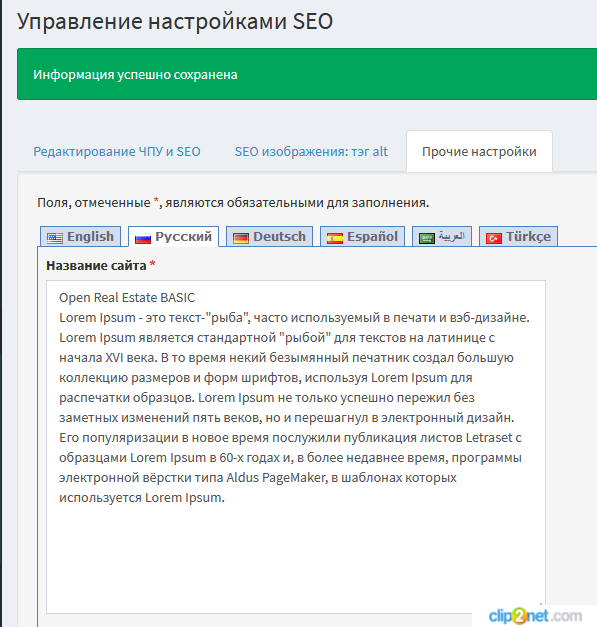Click the US flag icon
The width and height of the screenshot is (597, 627).
pyautogui.click(x=55, y=238)
